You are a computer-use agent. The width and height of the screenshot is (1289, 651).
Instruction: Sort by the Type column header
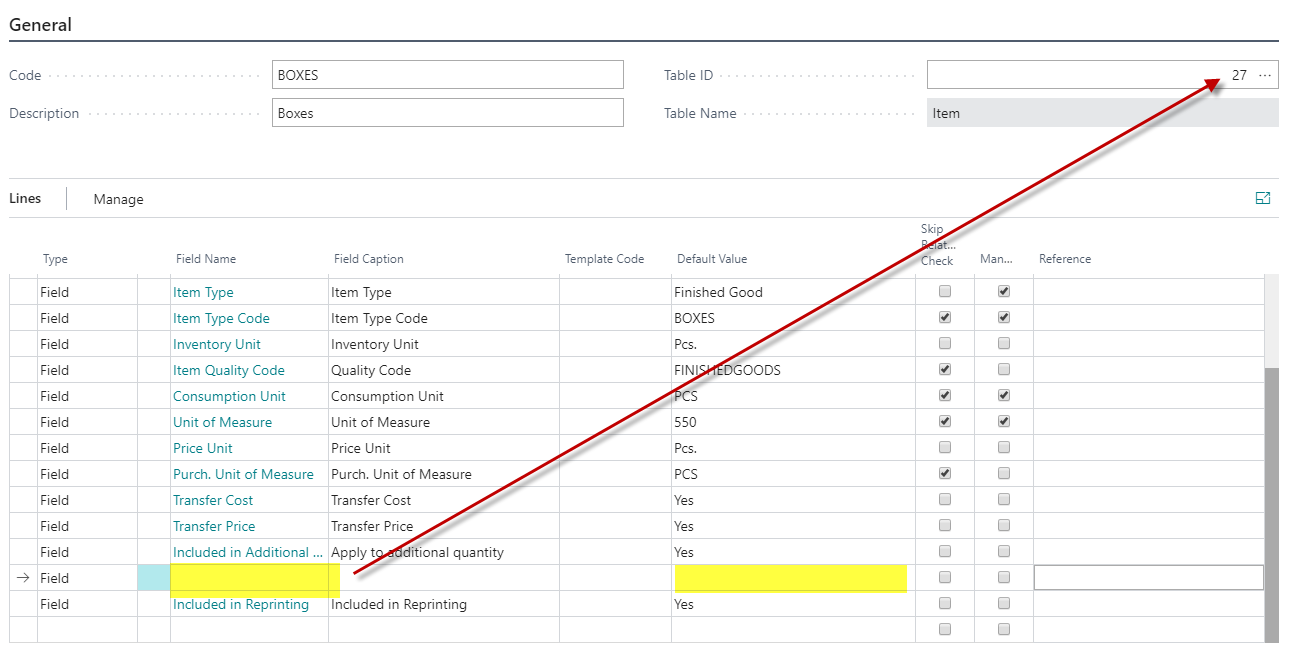click(x=55, y=259)
